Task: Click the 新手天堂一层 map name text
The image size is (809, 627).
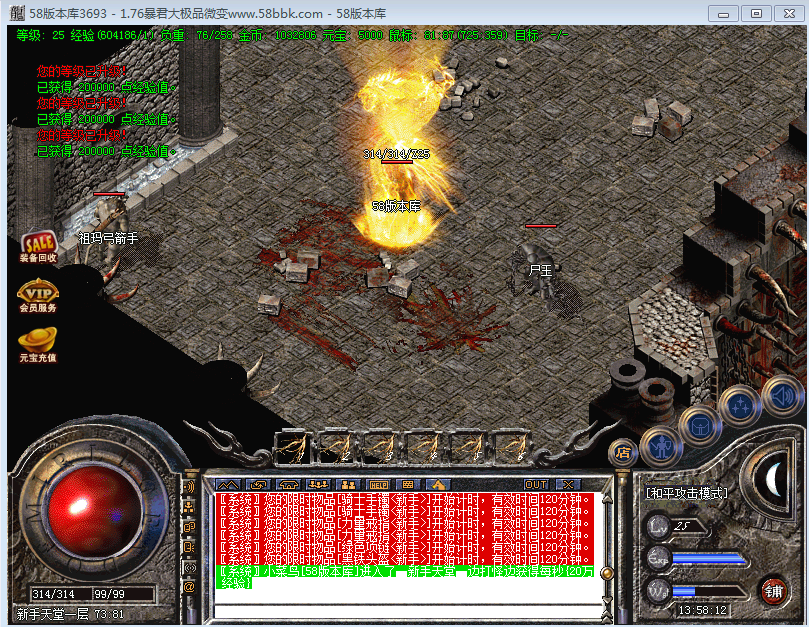Action: 52,614
